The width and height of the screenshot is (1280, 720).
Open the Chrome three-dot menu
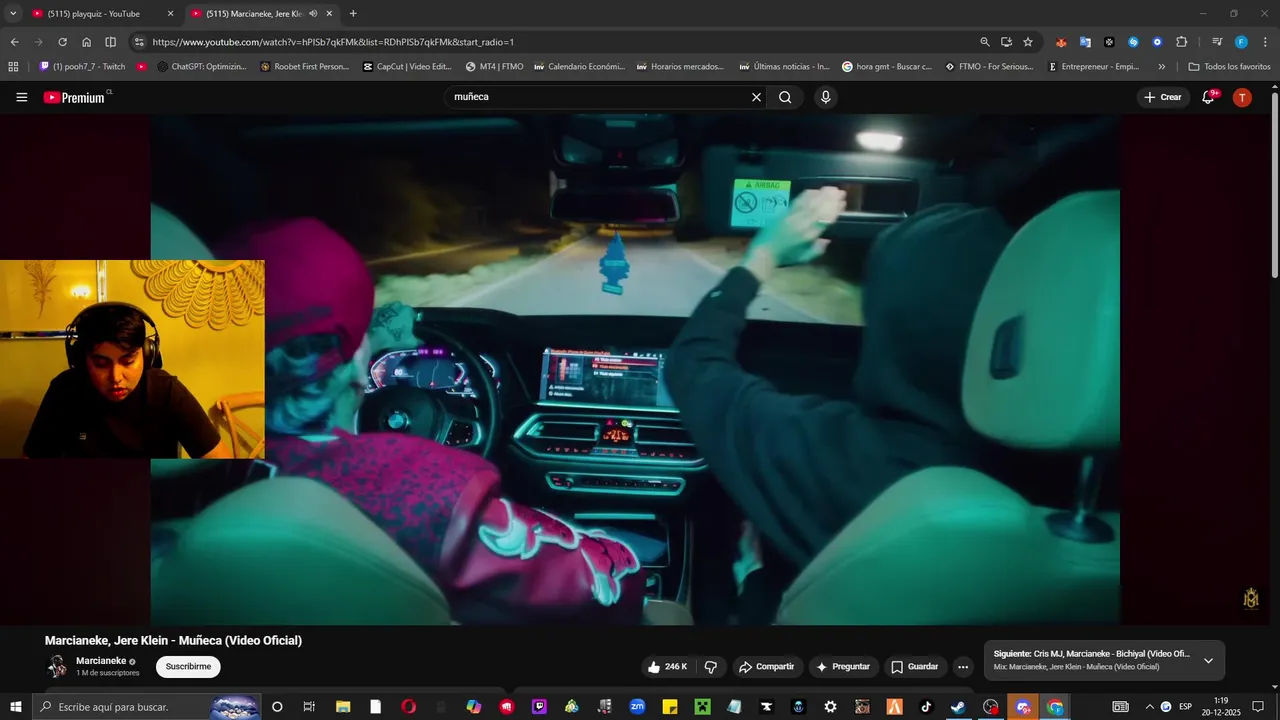coord(1263,42)
